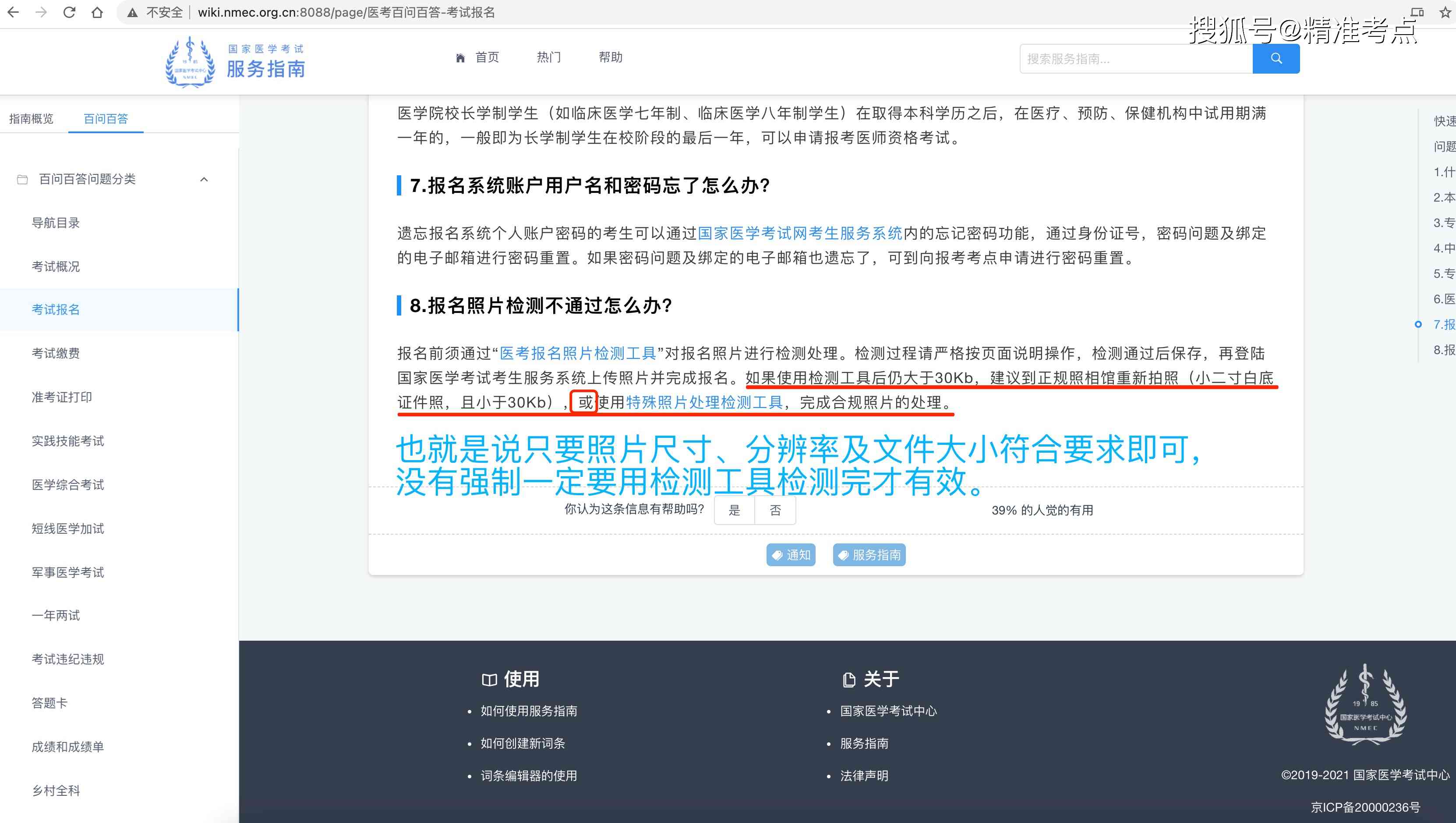Viewport: 1456px width, 823px height.
Task: Jump to anchor item 4 in quick navigation
Action: point(1444,248)
